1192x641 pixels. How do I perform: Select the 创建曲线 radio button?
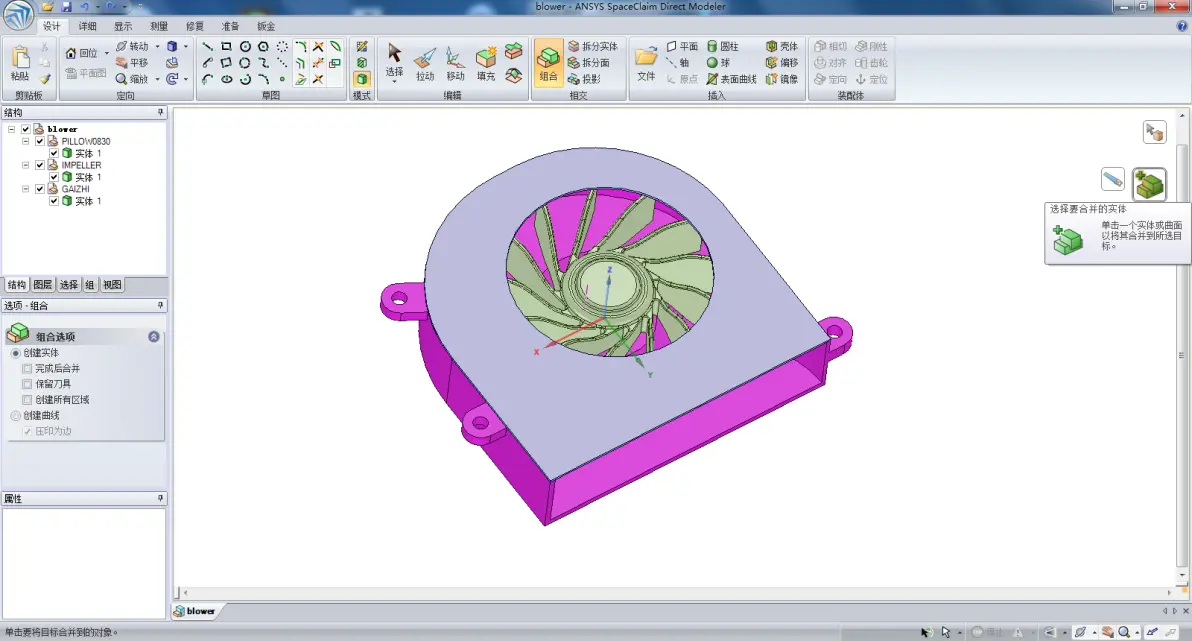click(x=15, y=415)
